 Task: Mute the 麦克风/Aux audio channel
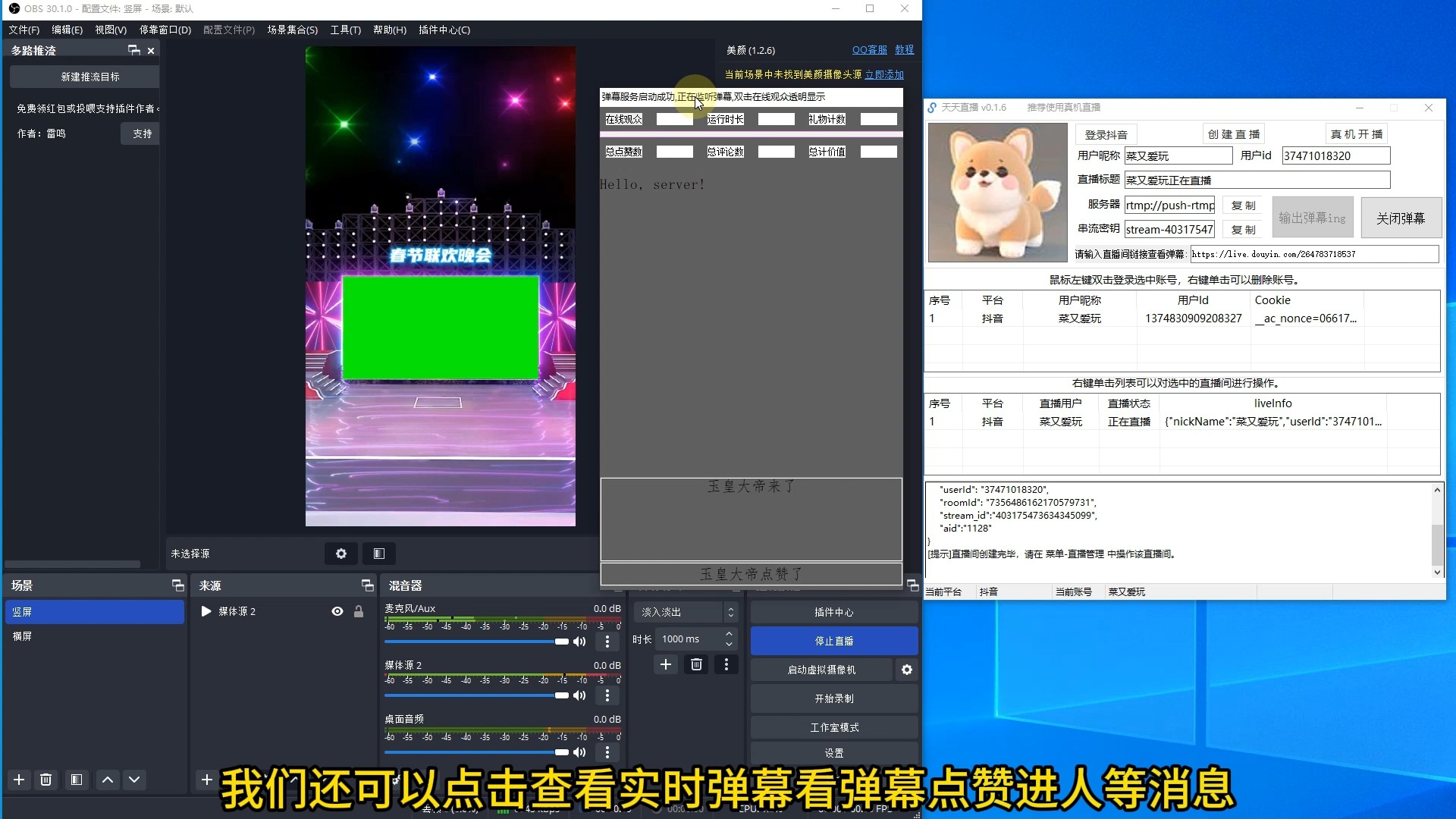coord(579,642)
